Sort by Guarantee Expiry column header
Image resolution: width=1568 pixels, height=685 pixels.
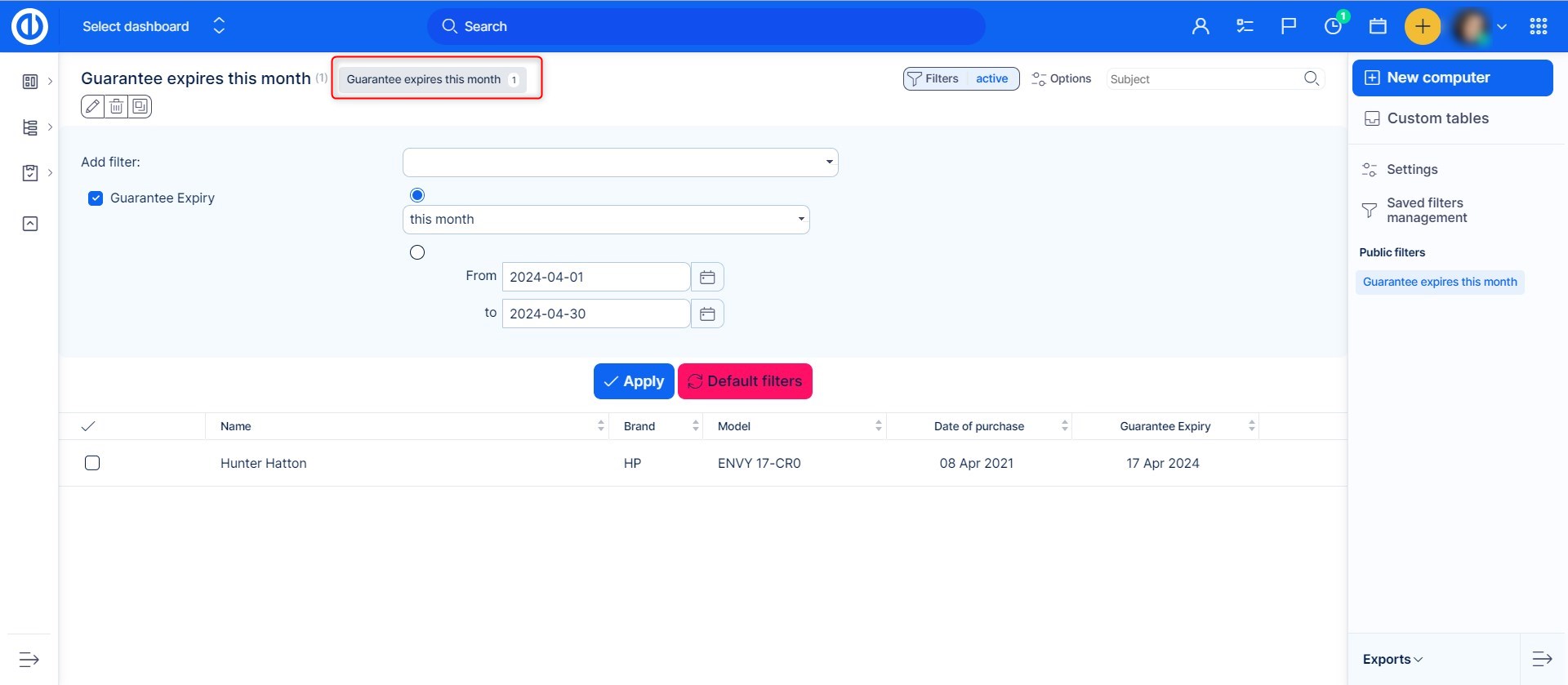[1165, 426]
